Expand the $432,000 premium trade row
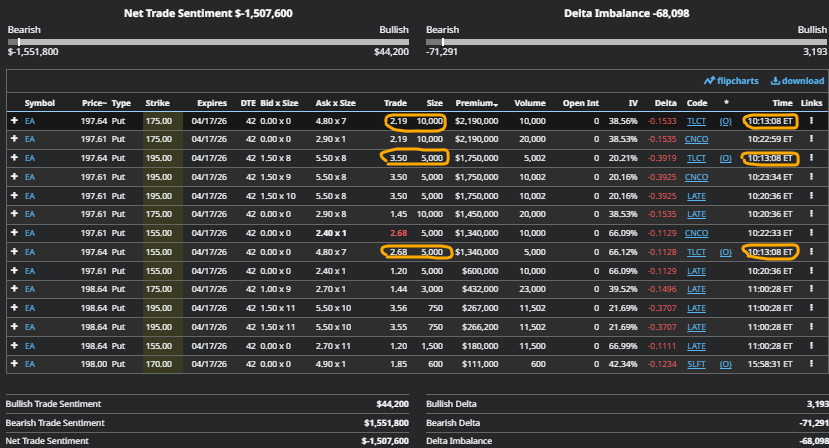Screen dimensions: 829x448 [14, 289]
